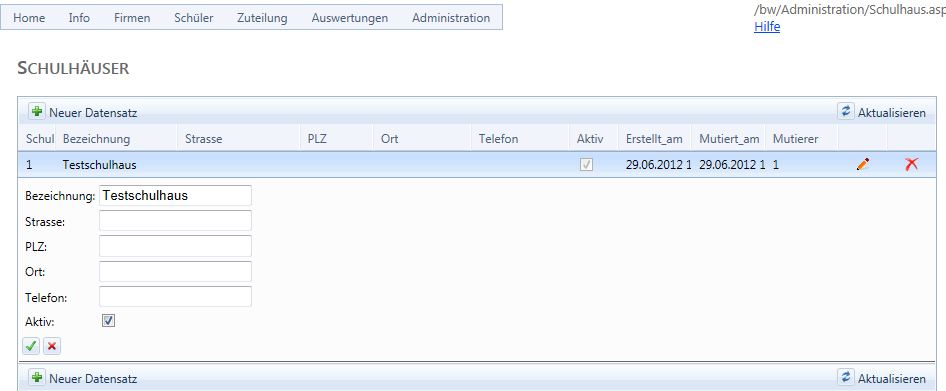The width and height of the screenshot is (946, 391).
Task: Open the Administration menu
Action: [451, 17]
